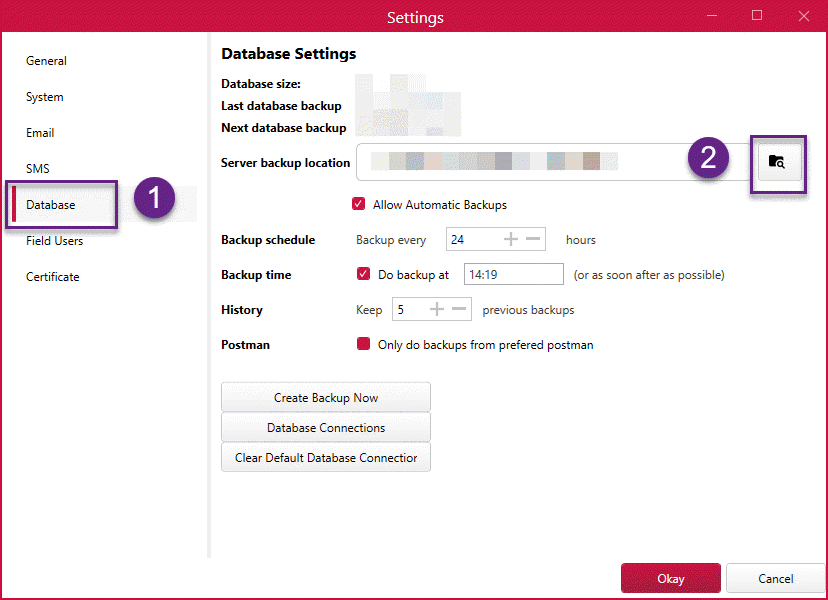Confirm settings with Okay

[x=671, y=578]
